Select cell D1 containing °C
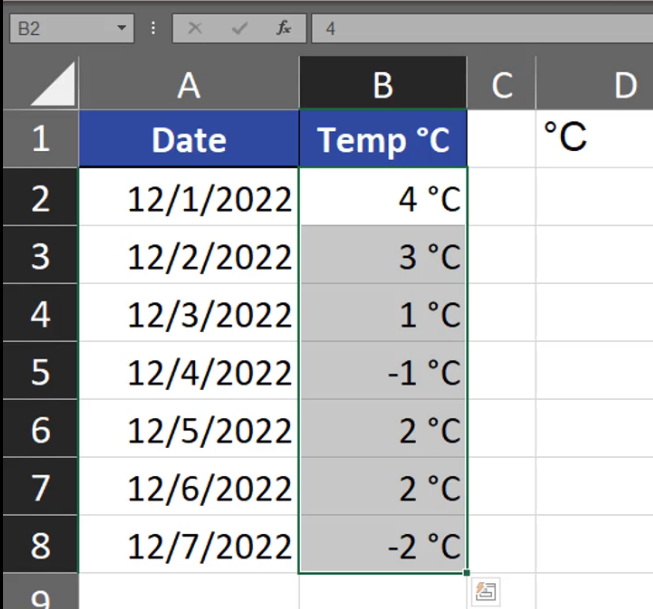The width and height of the screenshot is (653, 609). coord(594,138)
